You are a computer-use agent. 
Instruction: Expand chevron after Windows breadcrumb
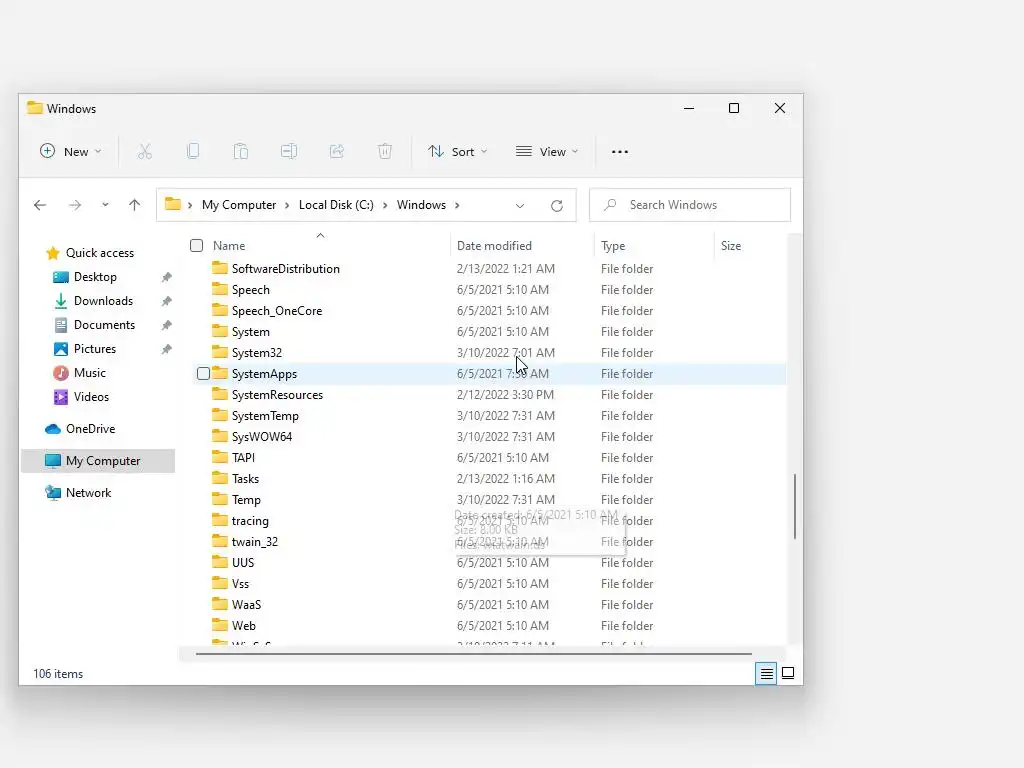[457, 205]
